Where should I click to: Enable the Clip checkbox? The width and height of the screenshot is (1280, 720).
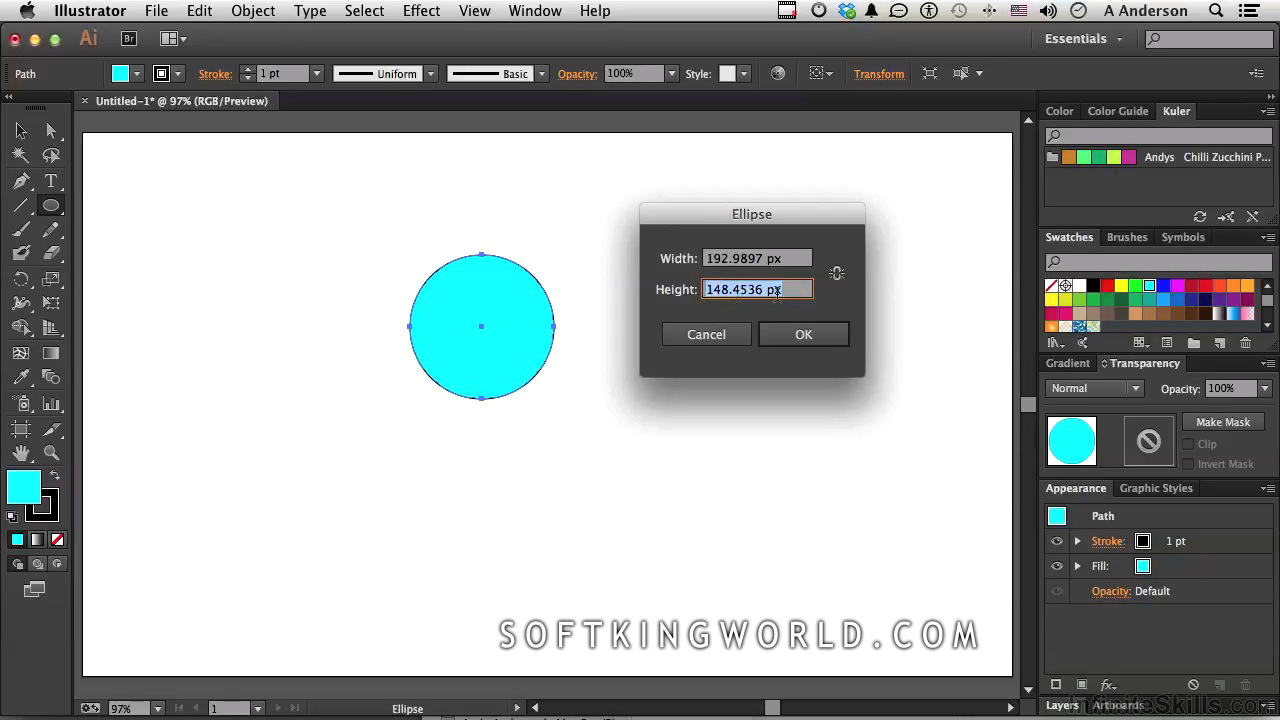pos(1188,444)
